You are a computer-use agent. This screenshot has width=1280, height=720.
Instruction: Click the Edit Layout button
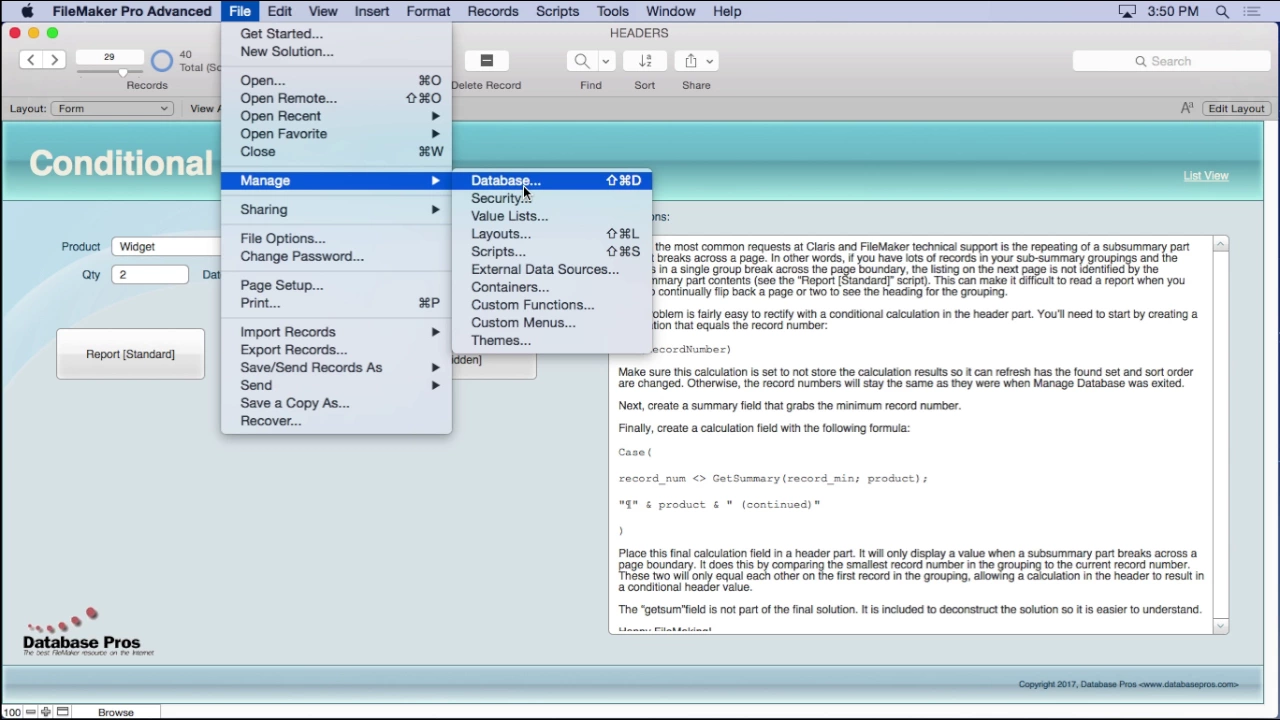[1237, 108]
